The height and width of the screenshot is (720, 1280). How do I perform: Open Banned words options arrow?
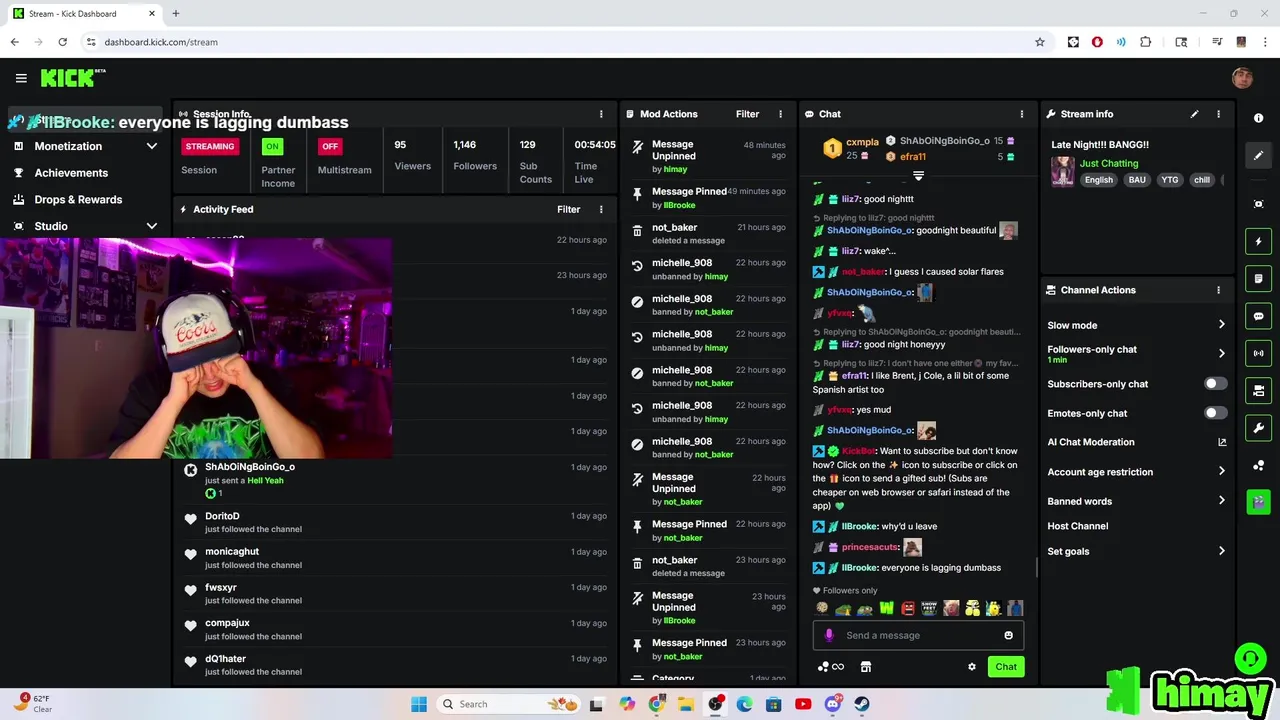coord(1221,501)
